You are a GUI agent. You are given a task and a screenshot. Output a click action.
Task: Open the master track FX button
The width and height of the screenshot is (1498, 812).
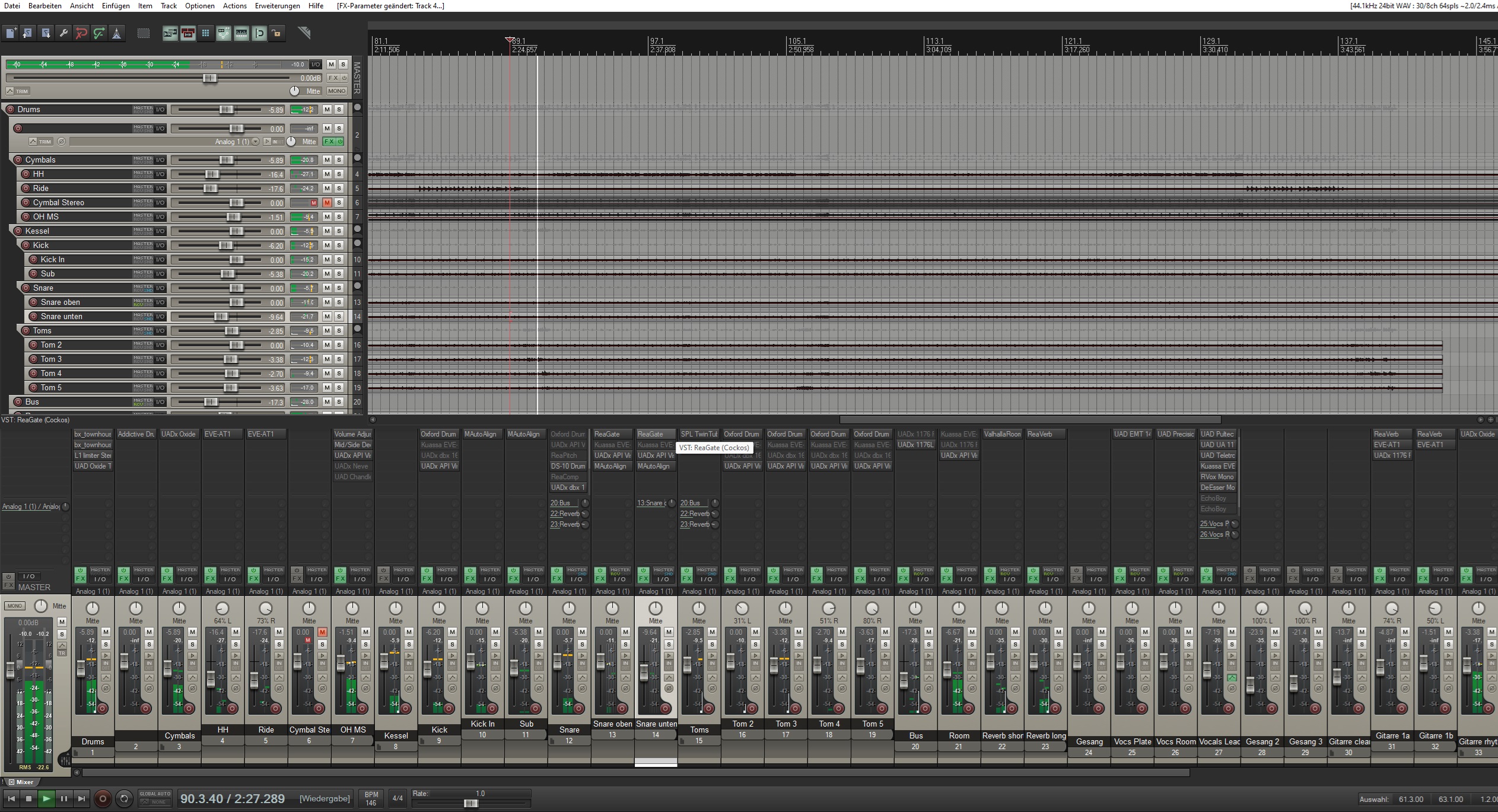pyautogui.click(x=333, y=78)
